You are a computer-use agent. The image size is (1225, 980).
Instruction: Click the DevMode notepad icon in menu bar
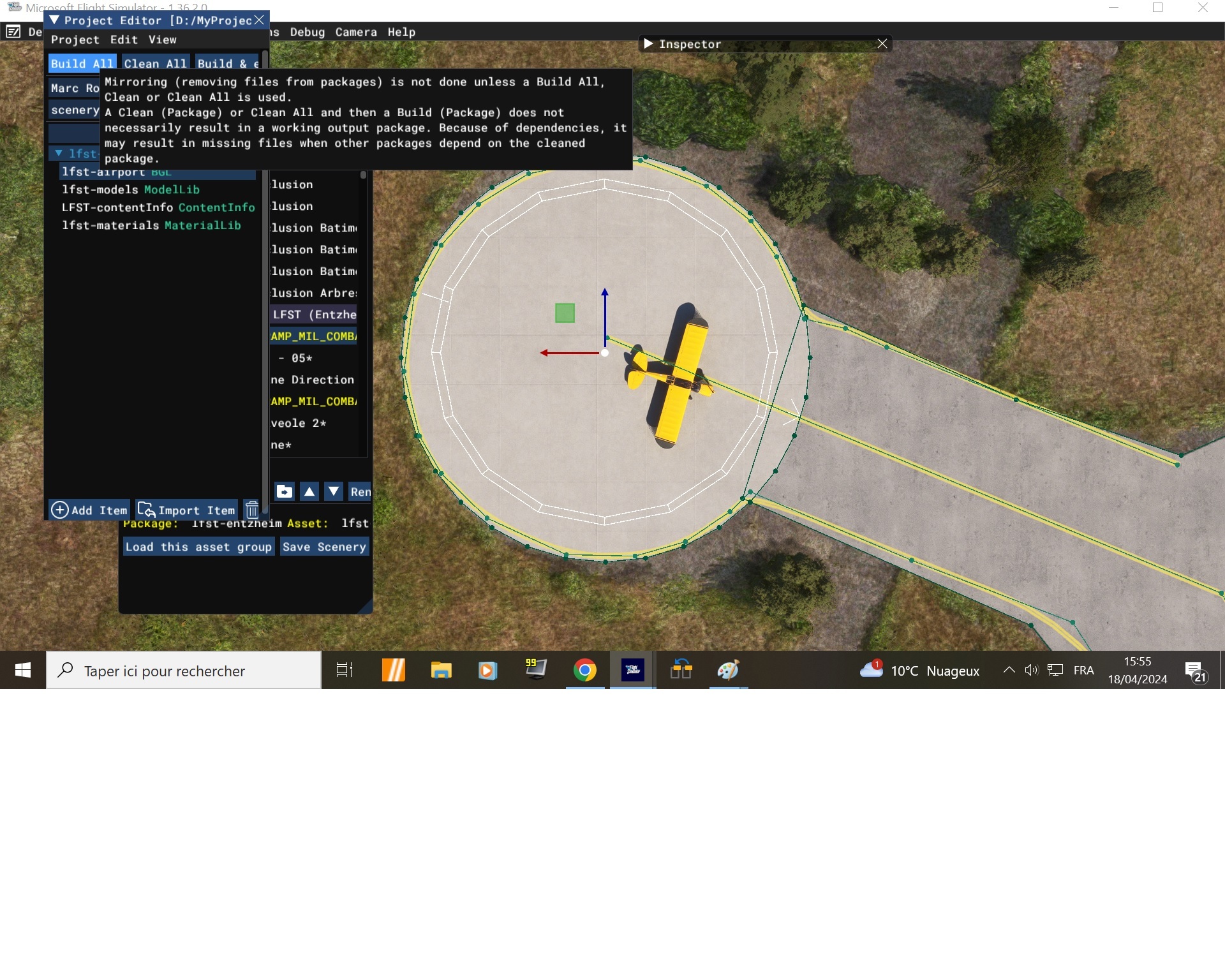(13, 32)
